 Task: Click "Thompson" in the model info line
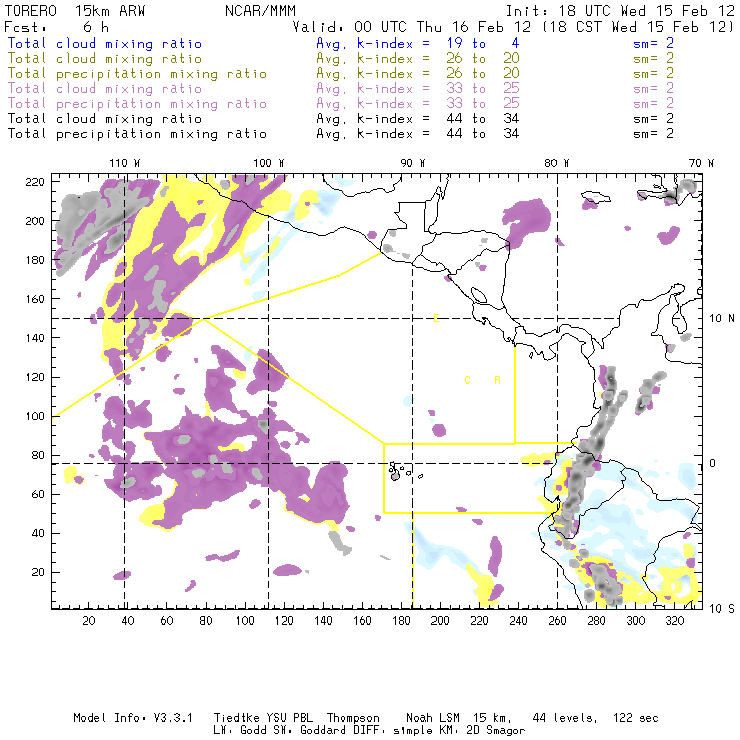[x=353, y=718]
